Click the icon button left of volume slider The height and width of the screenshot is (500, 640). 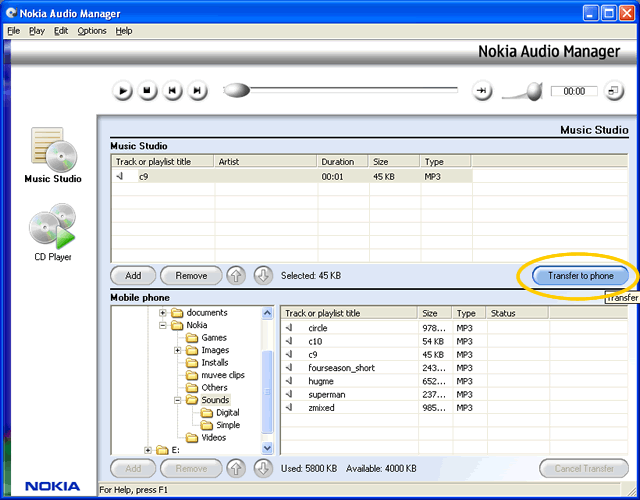[x=483, y=91]
